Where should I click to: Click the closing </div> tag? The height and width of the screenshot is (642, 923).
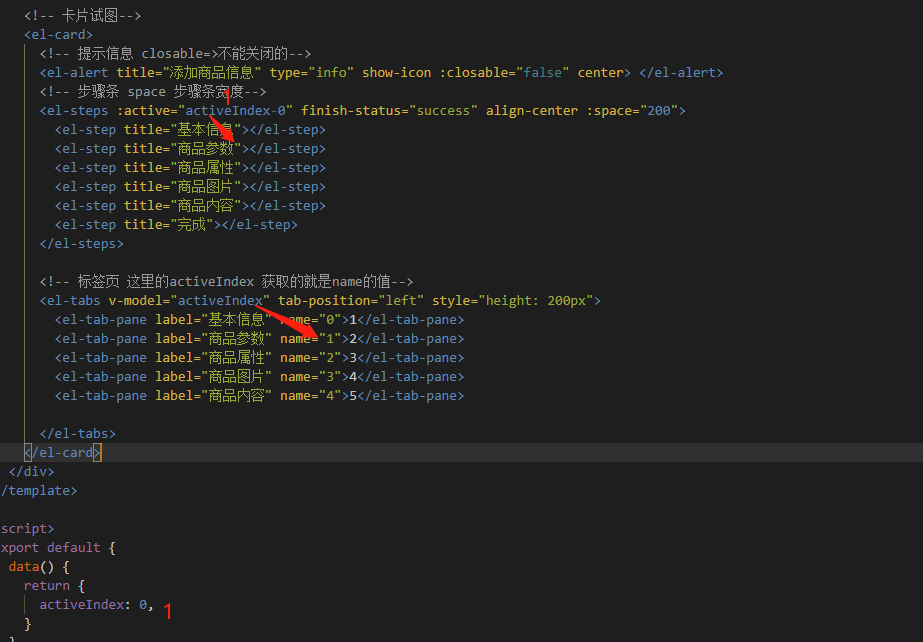31,471
